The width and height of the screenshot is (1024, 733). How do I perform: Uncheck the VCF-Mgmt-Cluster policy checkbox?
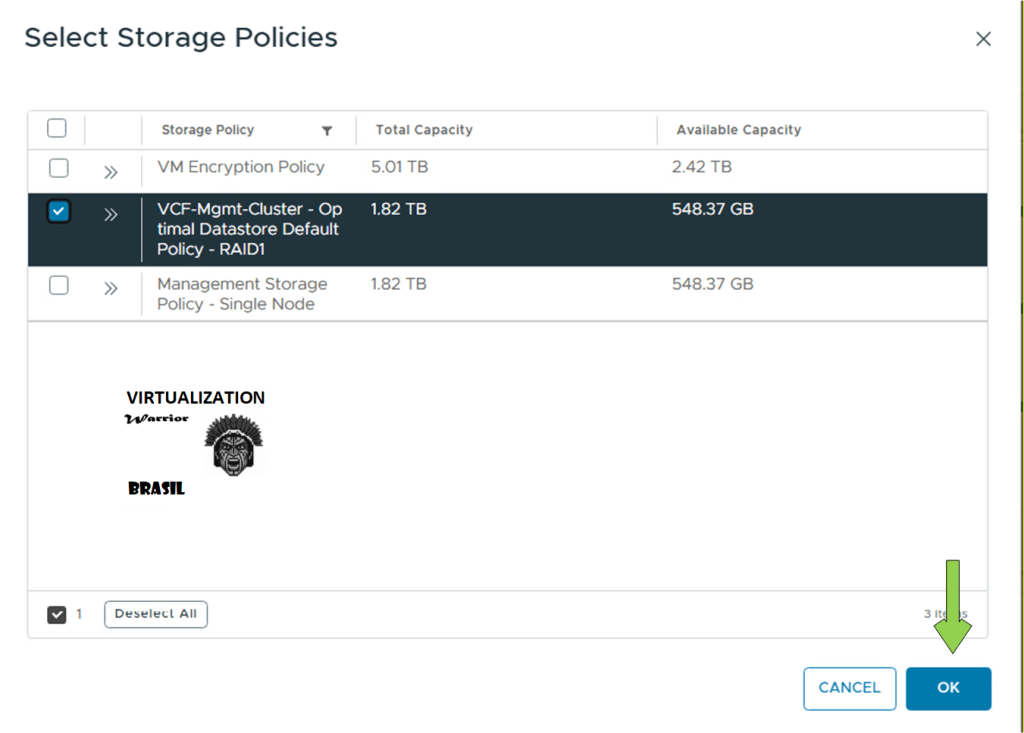[59, 211]
